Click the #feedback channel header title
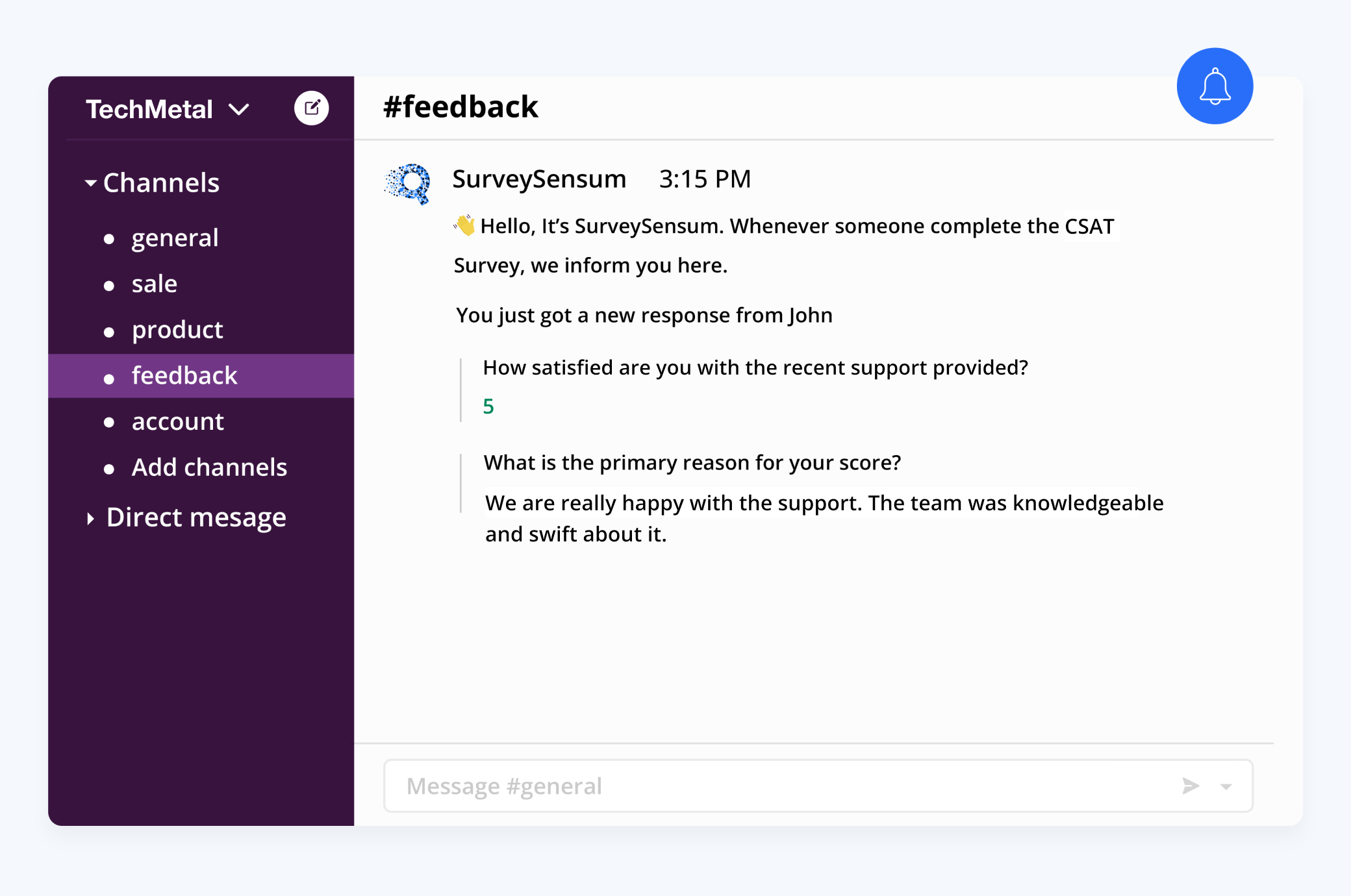 tap(461, 106)
